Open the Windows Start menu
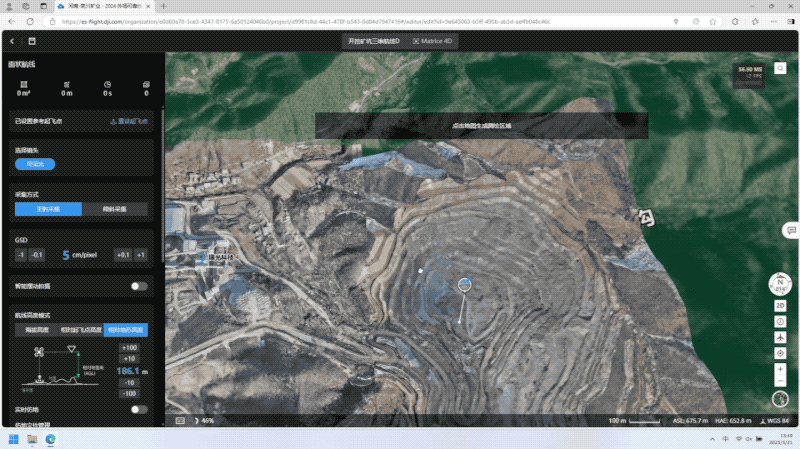This screenshot has height=449, width=800. 14,439
